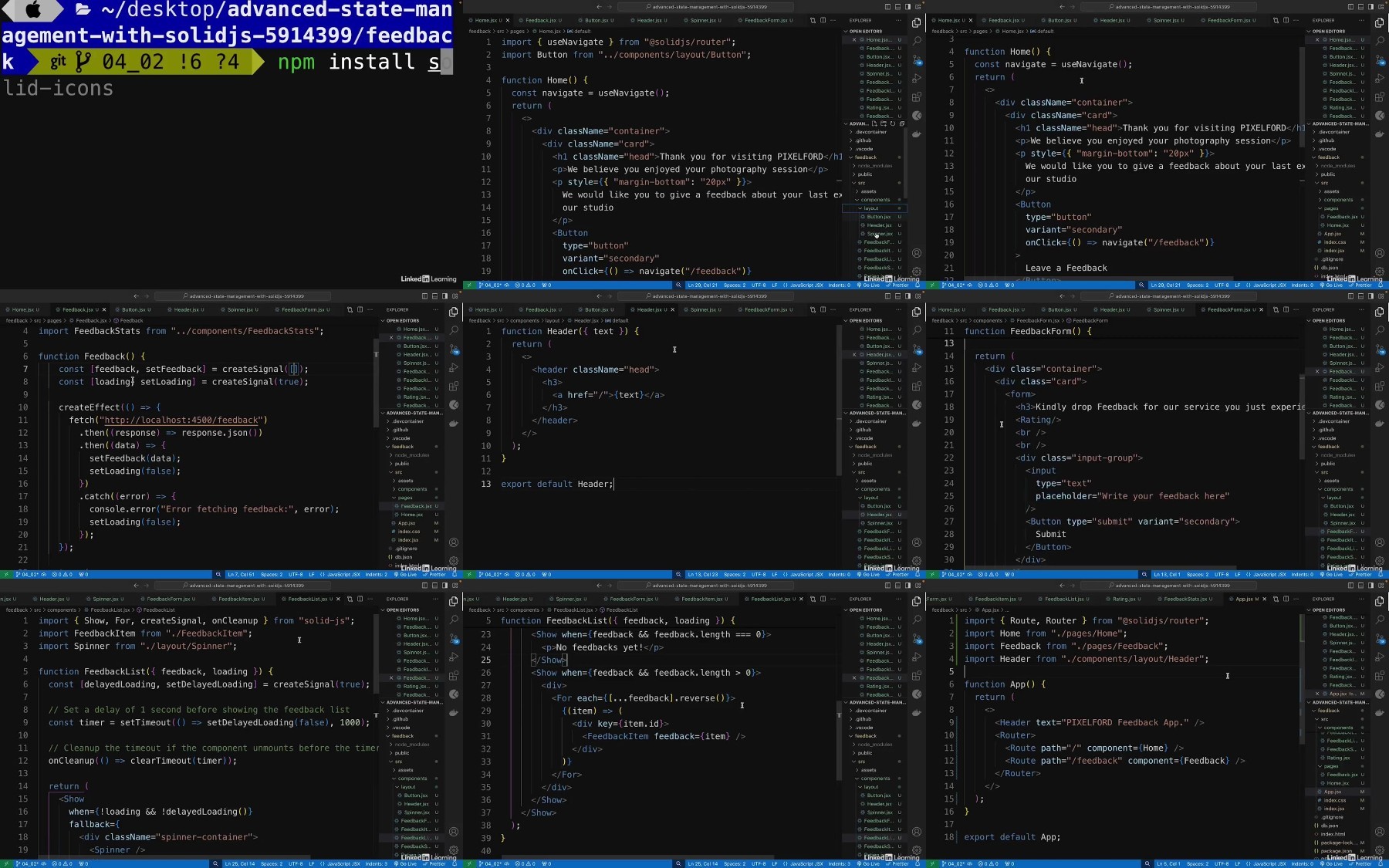Click Go Back arrow in Header.jsx window
Screen dimensions: 1389x868
click(599, 296)
